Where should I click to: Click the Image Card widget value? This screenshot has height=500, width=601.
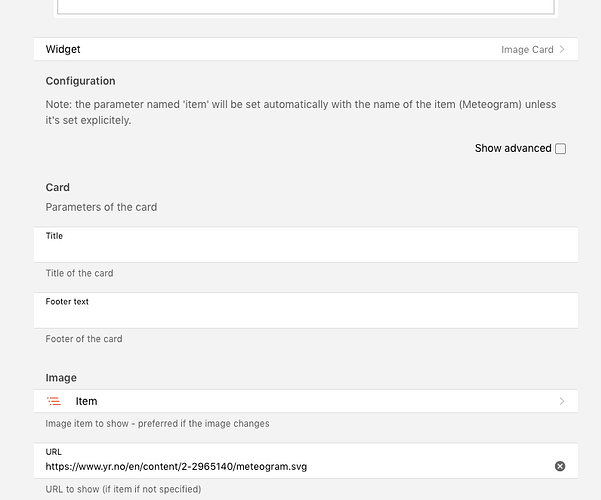527,49
